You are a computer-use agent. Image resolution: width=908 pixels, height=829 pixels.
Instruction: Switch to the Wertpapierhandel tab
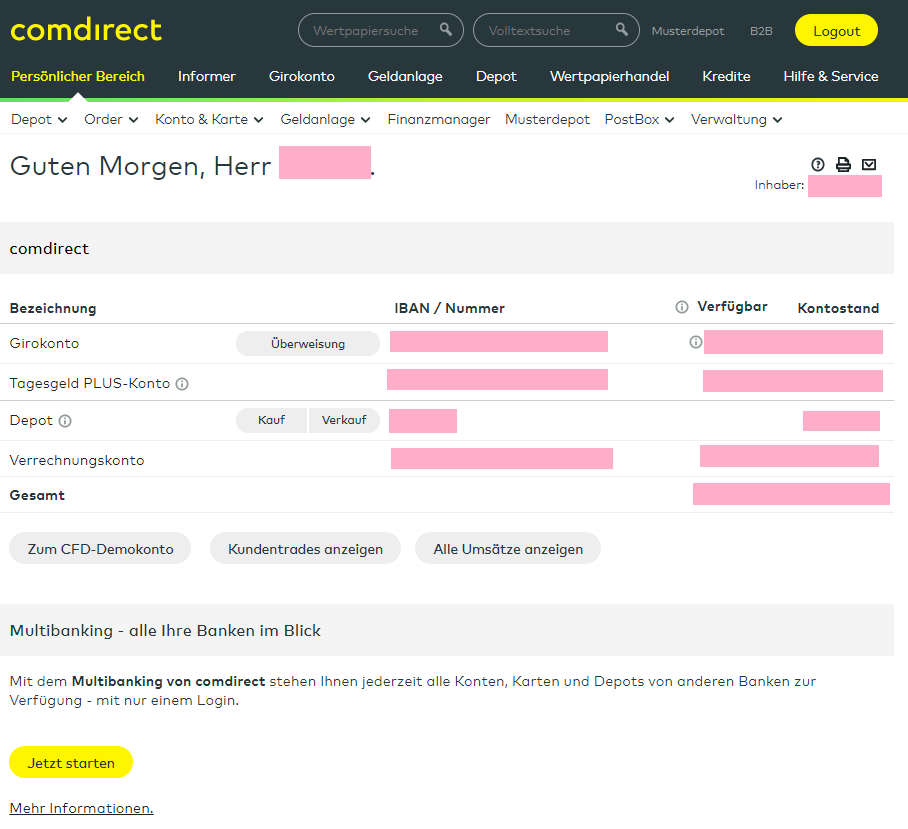[x=609, y=76]
